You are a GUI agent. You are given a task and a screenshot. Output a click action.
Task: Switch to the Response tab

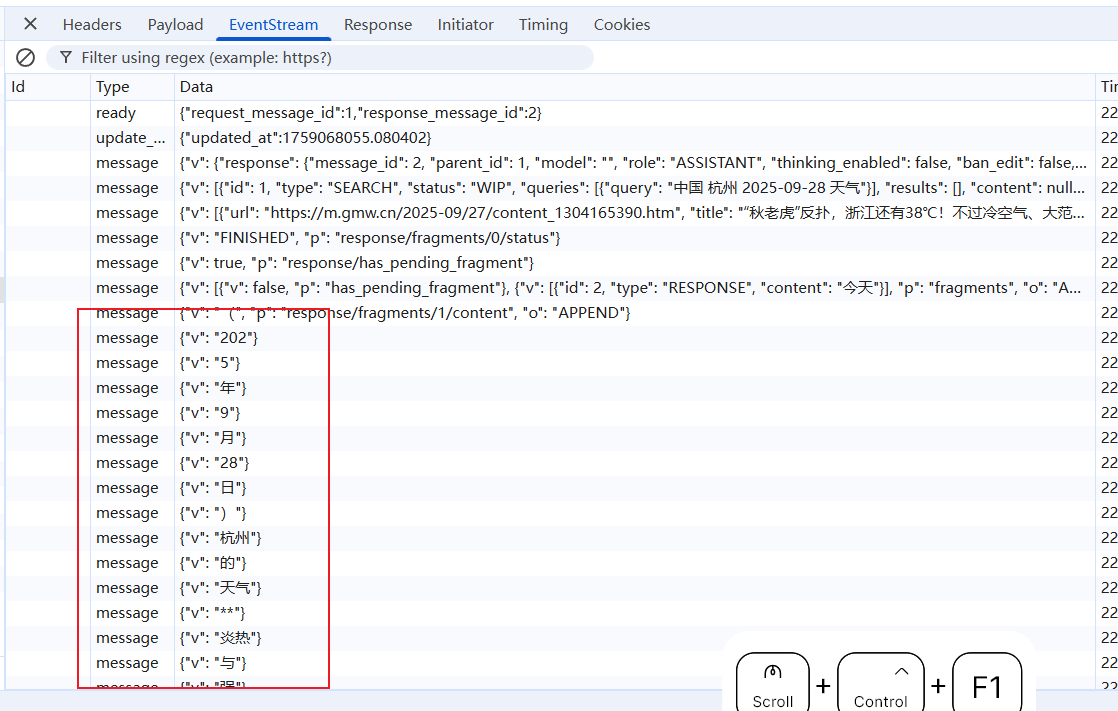pyautogui.click(x=378, y=24)
